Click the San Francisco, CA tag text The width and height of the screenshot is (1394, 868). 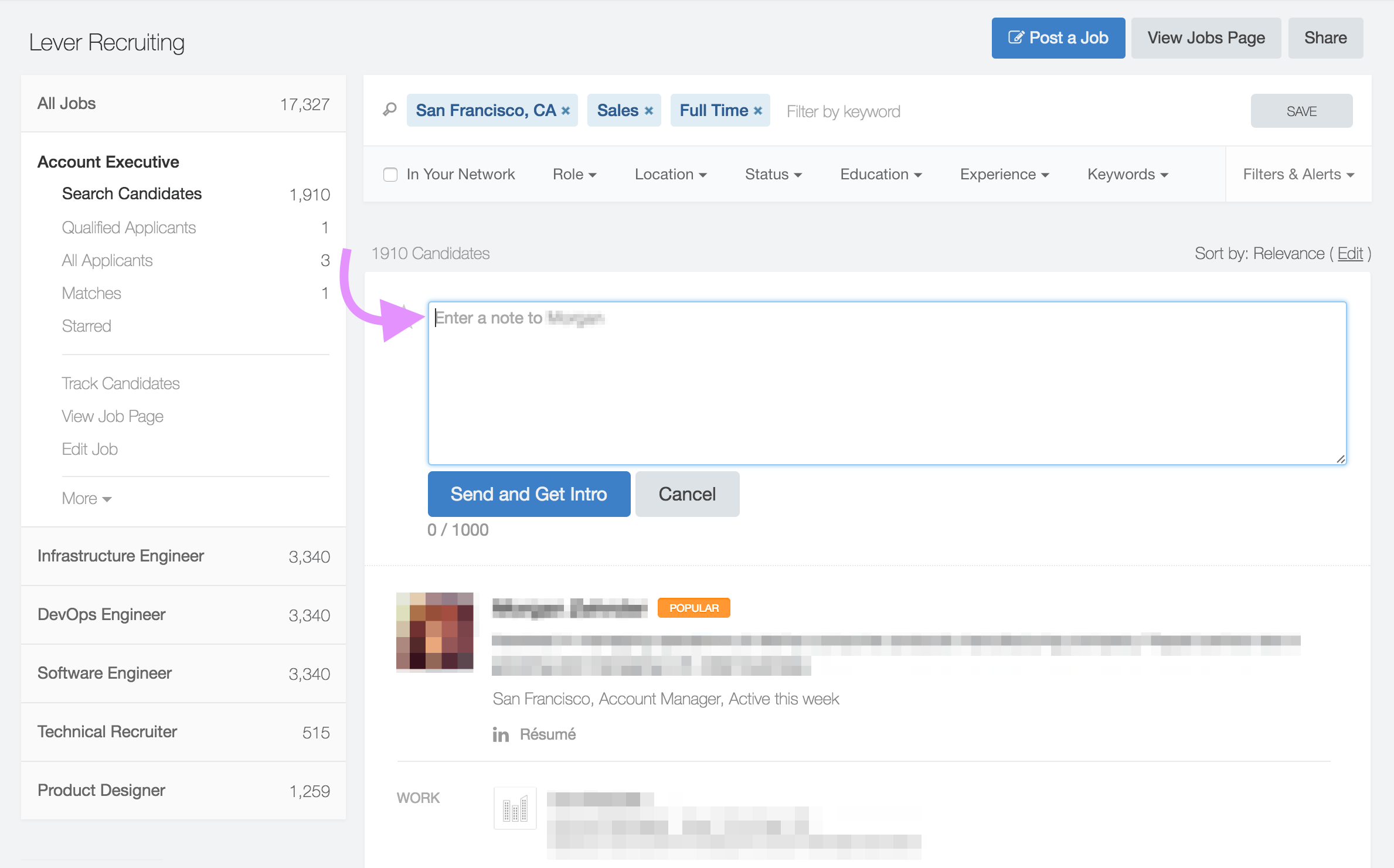(x=486, y=111)
